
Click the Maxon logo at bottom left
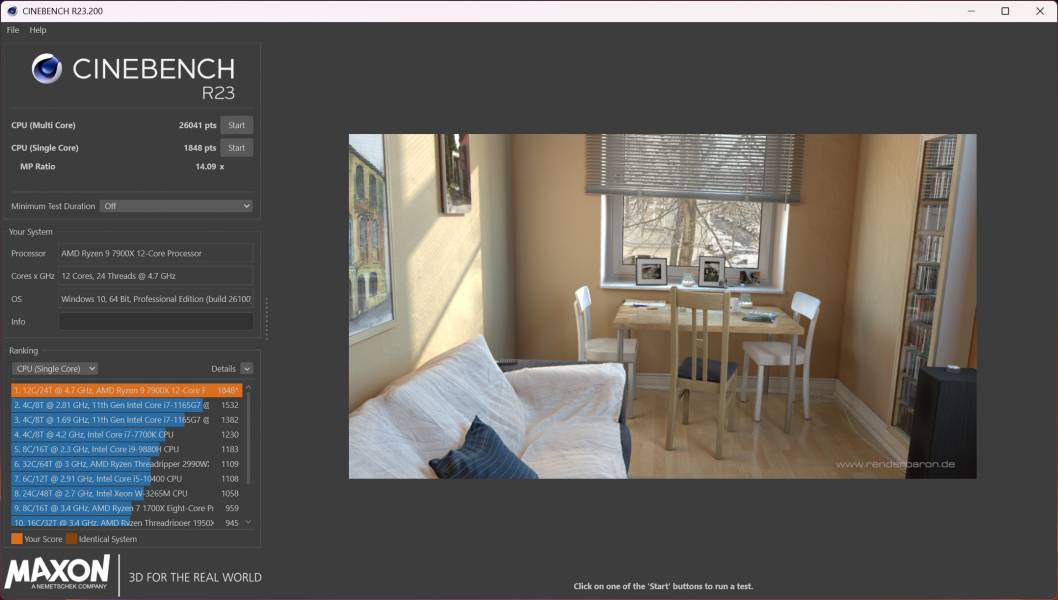(x=58, y=574)
